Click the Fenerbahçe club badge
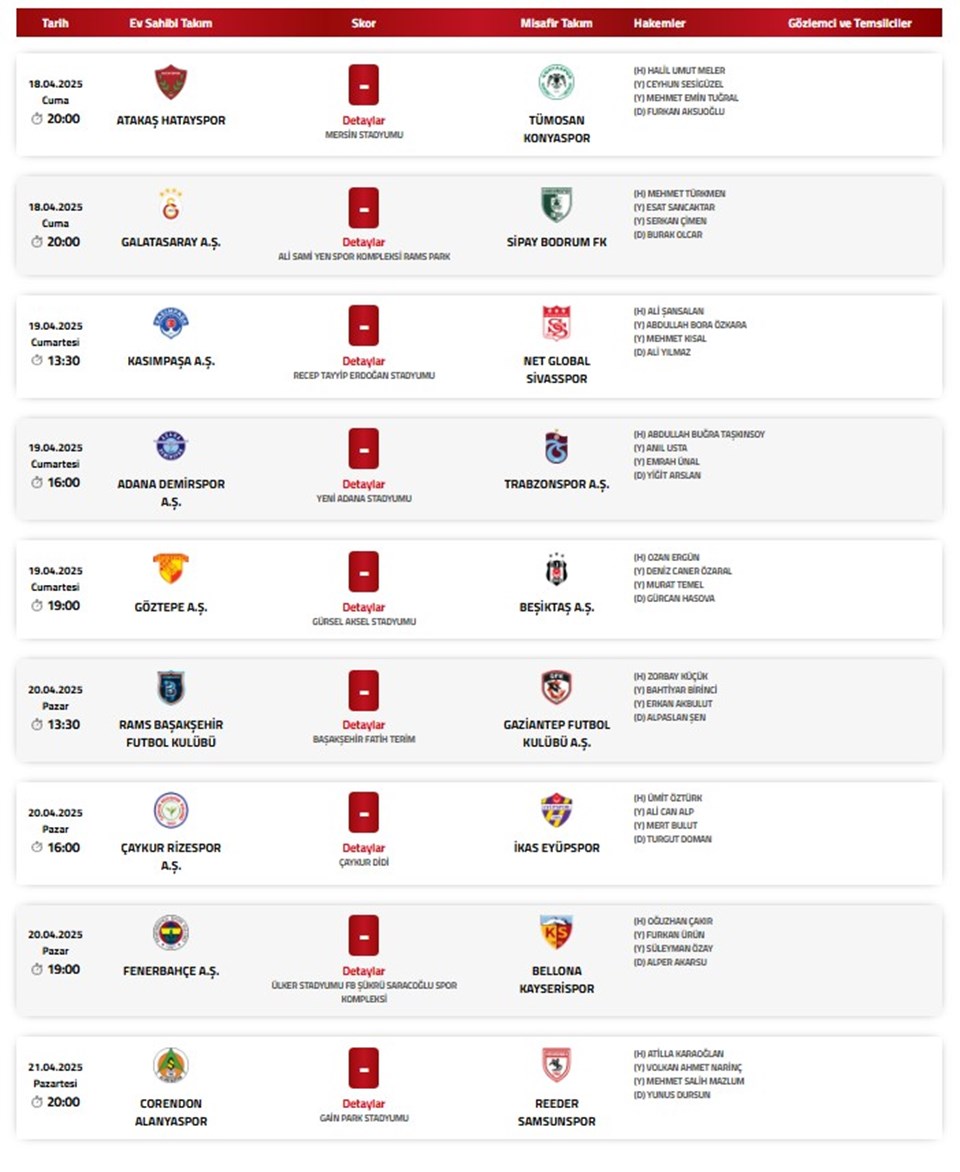 coord(171,932)
